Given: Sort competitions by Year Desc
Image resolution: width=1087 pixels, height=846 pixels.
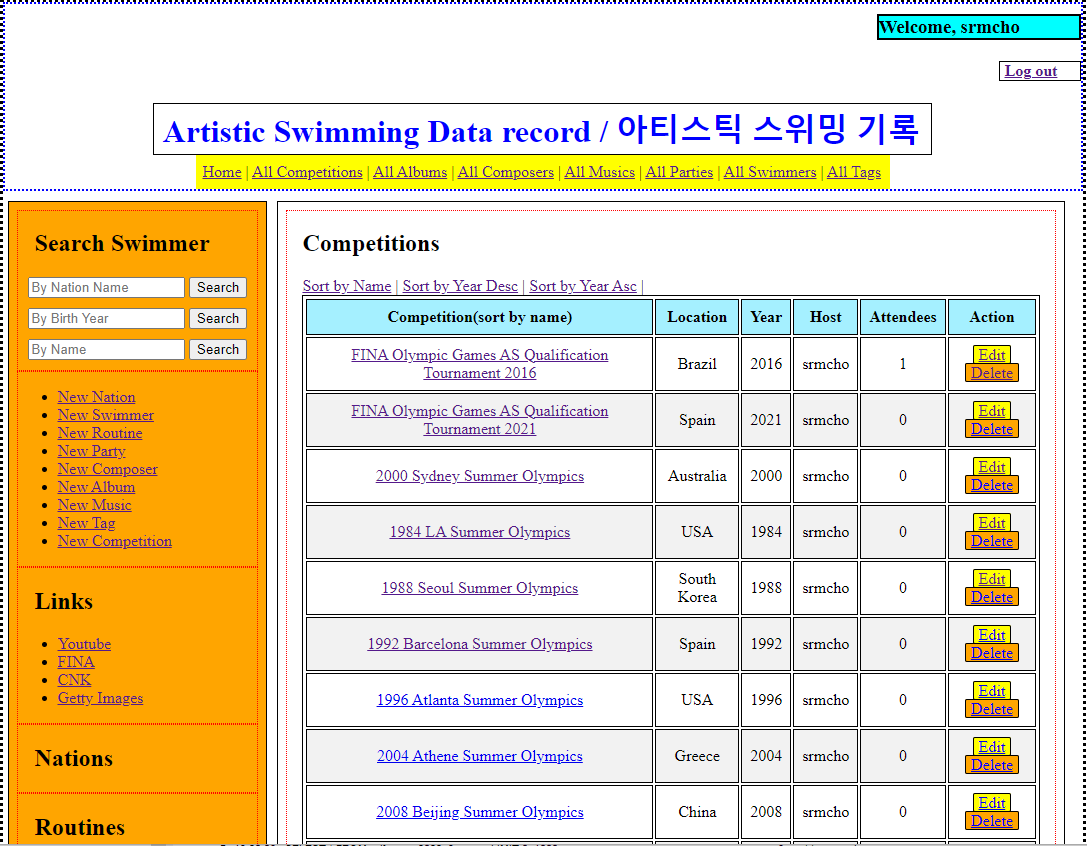Looking at the screenshot, I should click(460, 286).
